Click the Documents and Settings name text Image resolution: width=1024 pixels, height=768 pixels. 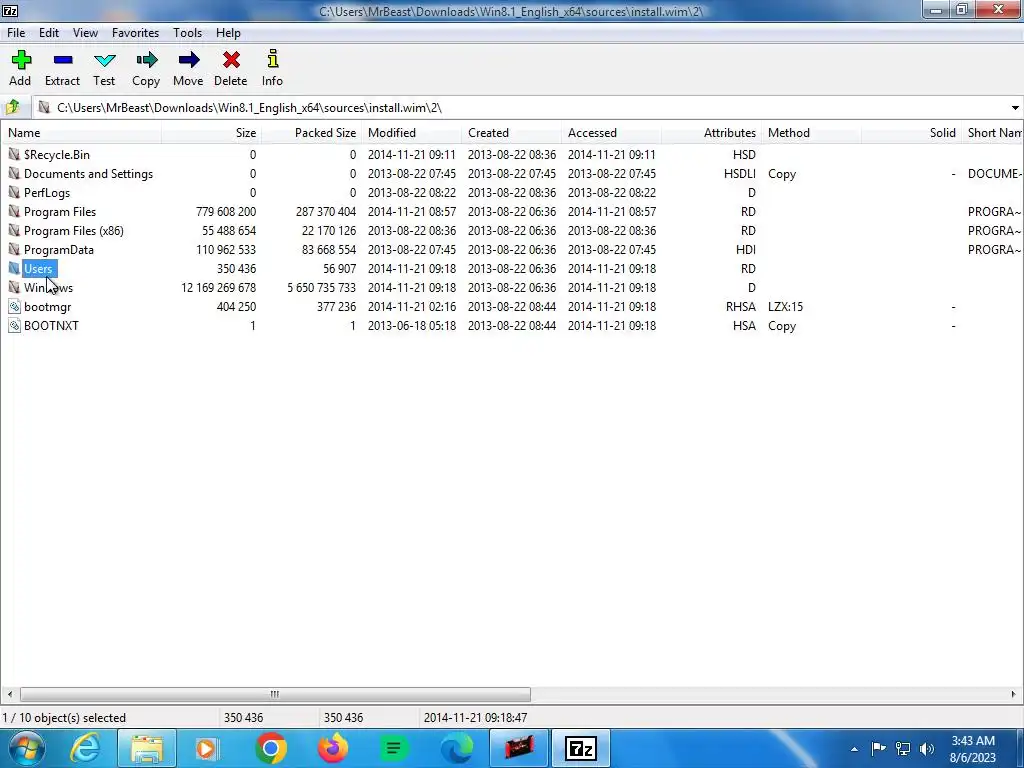tap(88, 174)
